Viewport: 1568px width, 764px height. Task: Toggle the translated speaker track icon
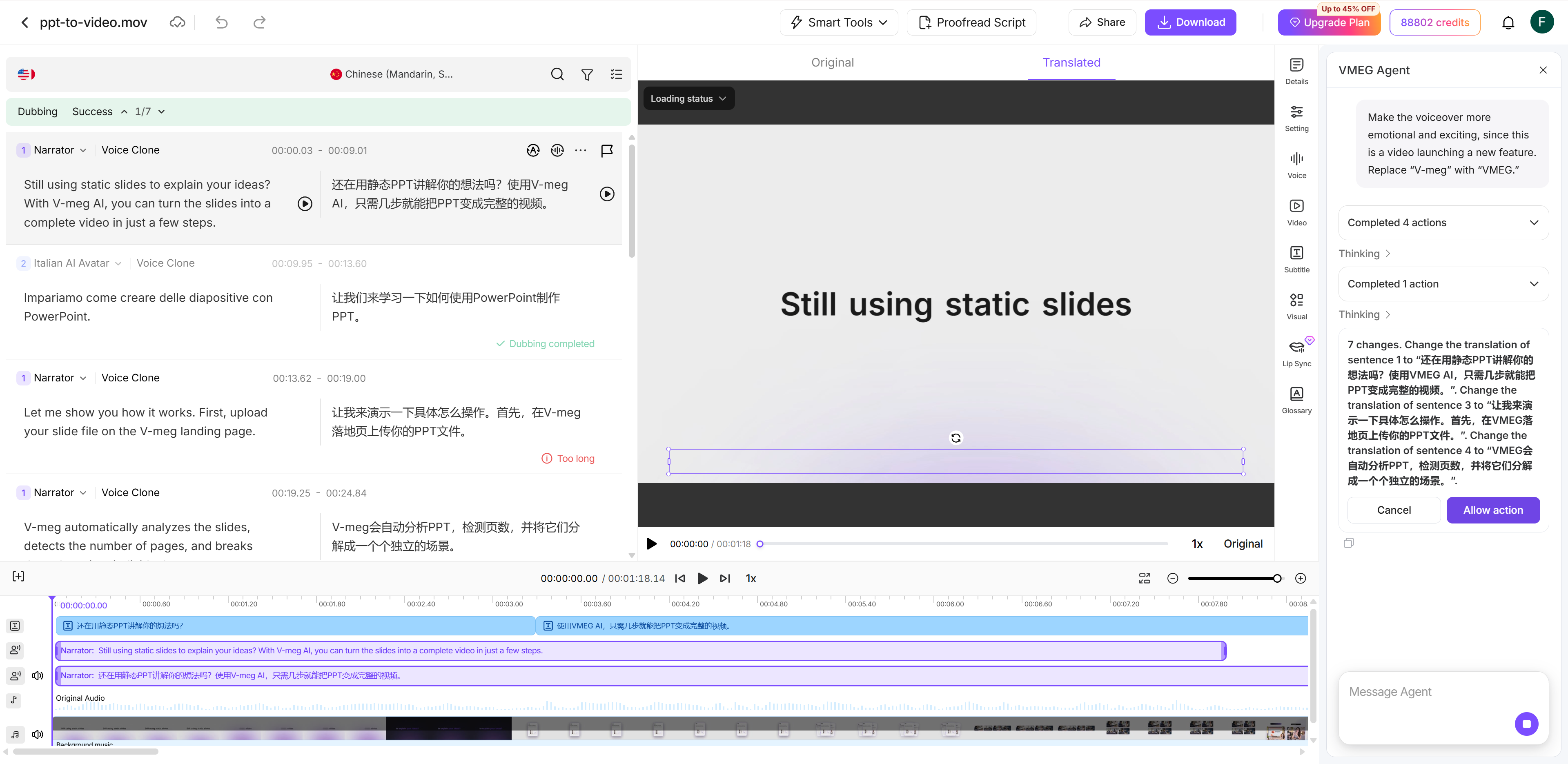[x=15, y=675]
